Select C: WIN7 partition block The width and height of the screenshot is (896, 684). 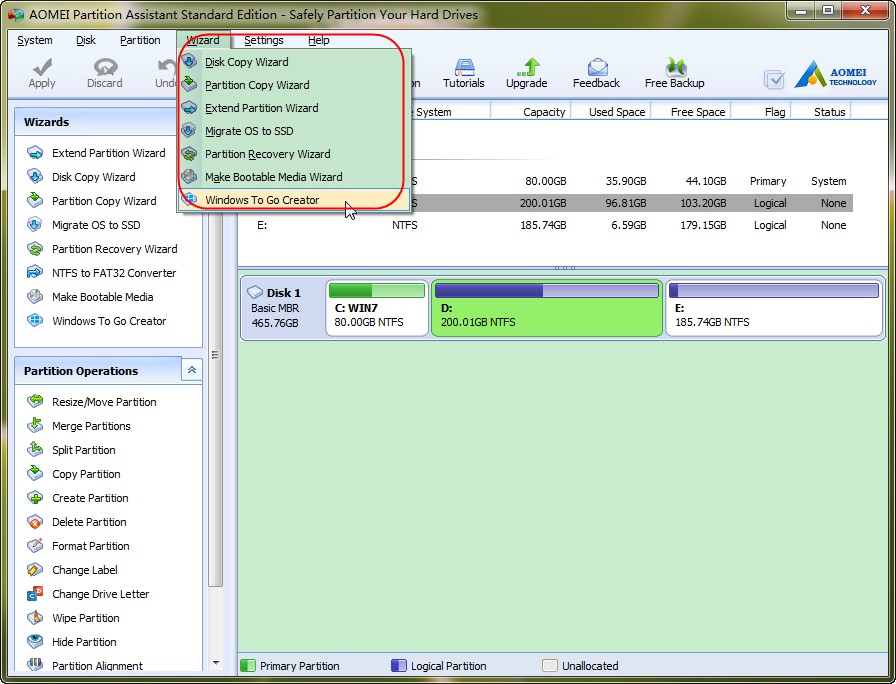377,308
